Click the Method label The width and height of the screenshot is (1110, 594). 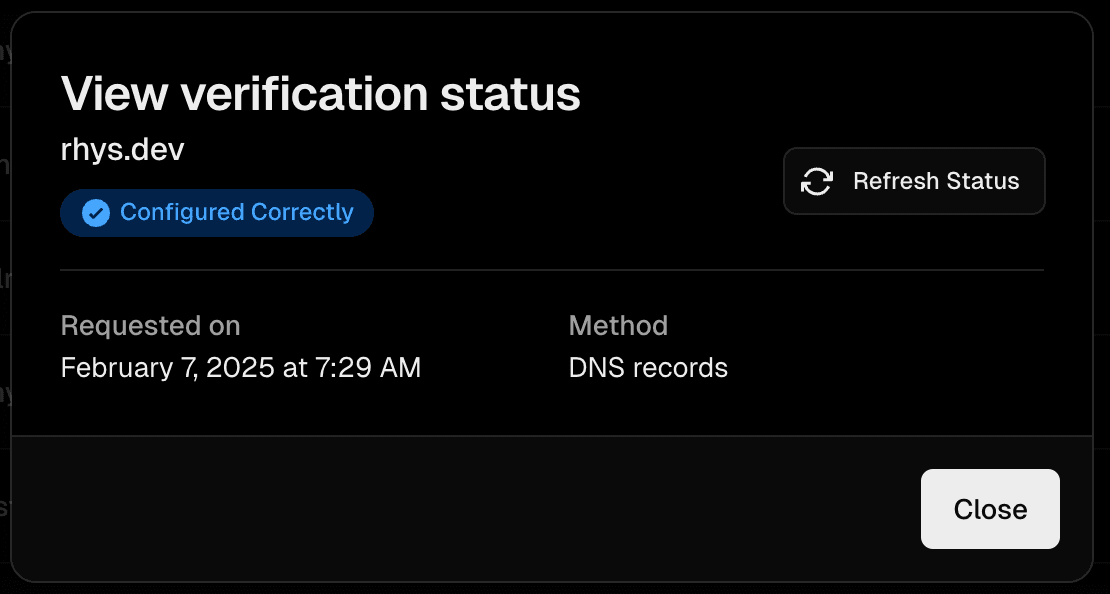tap(617, 325)
